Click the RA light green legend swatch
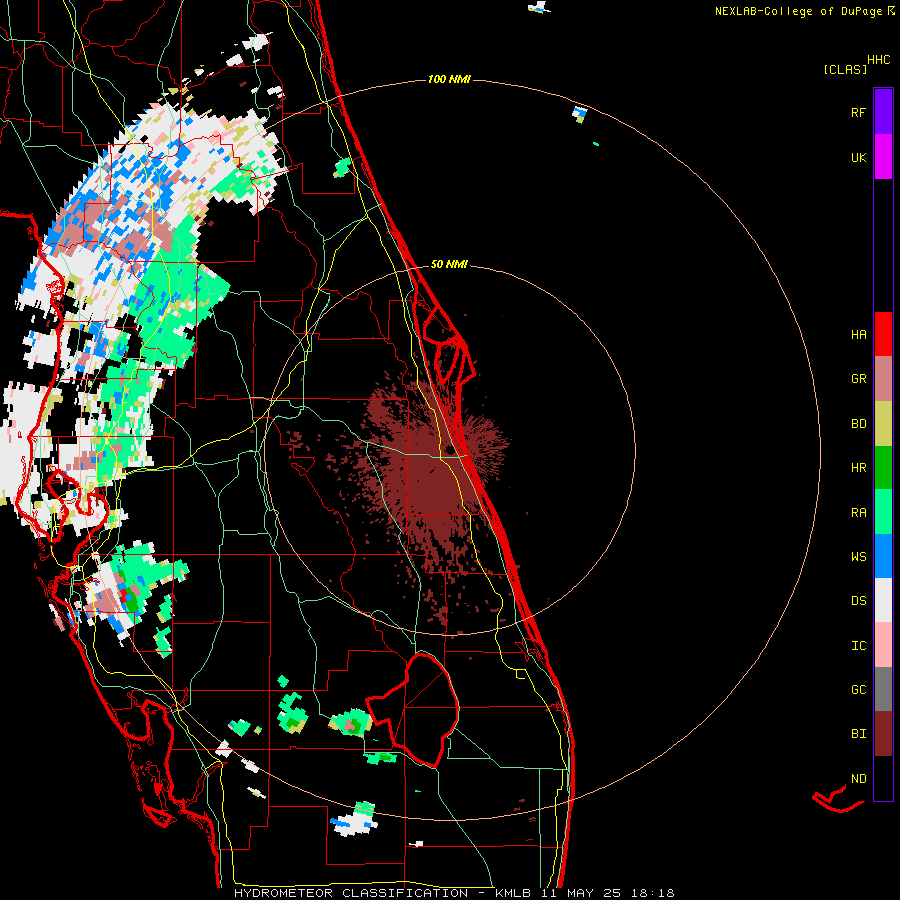Viewport: 900px width, 900px height. (x=883, y=512)
